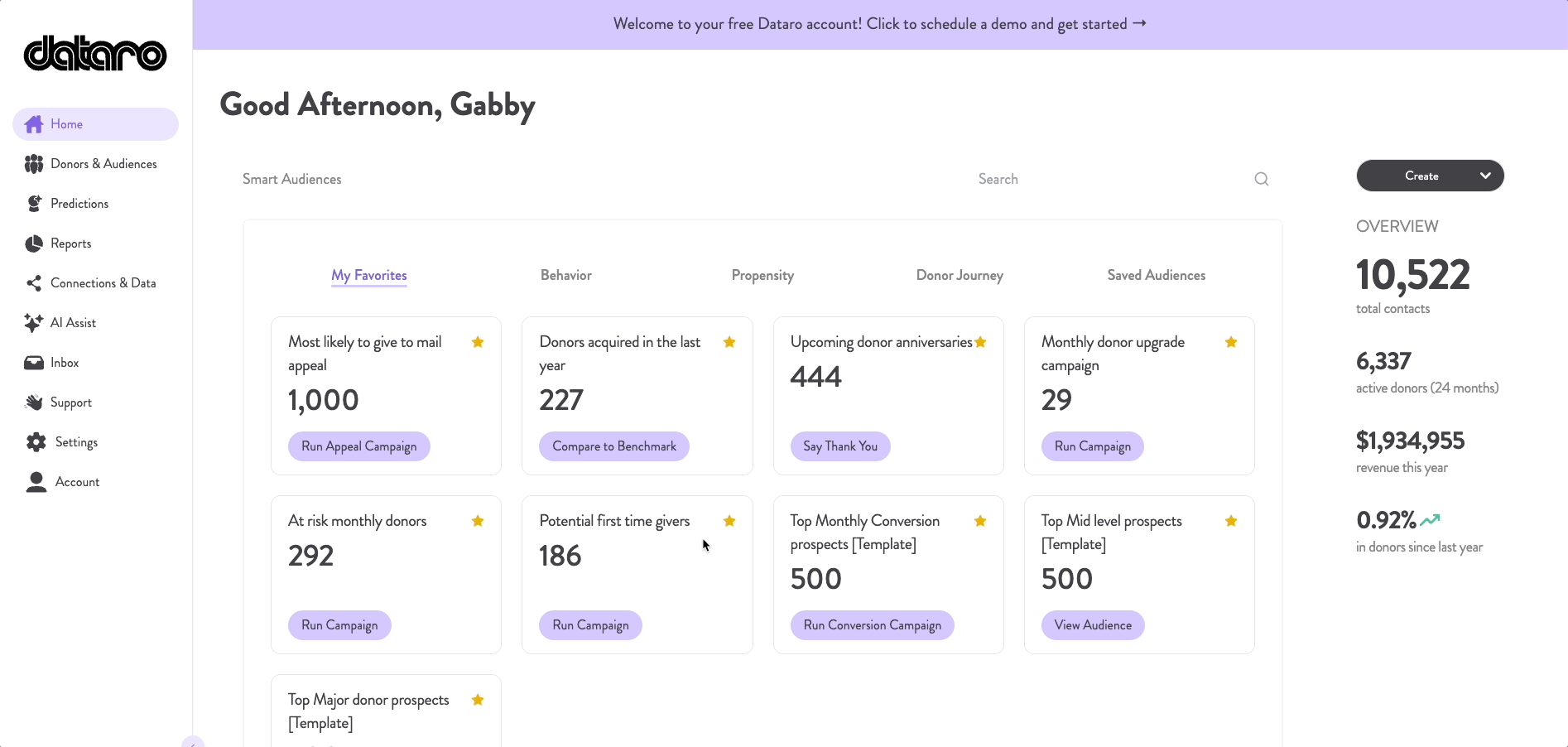Click the demo scheduling banner link

point(879,23)
